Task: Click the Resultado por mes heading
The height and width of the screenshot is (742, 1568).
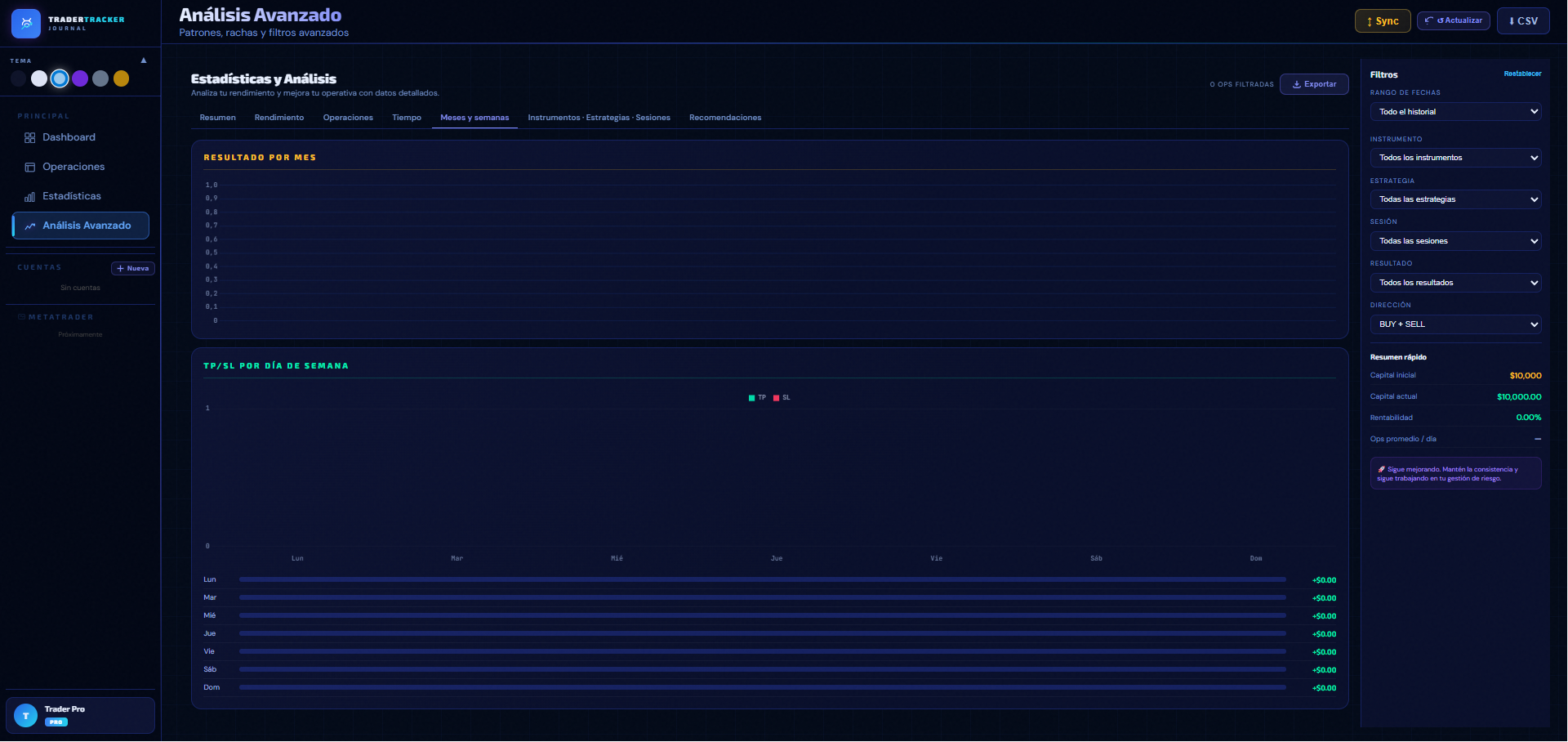Action: [x=260, y=158]
